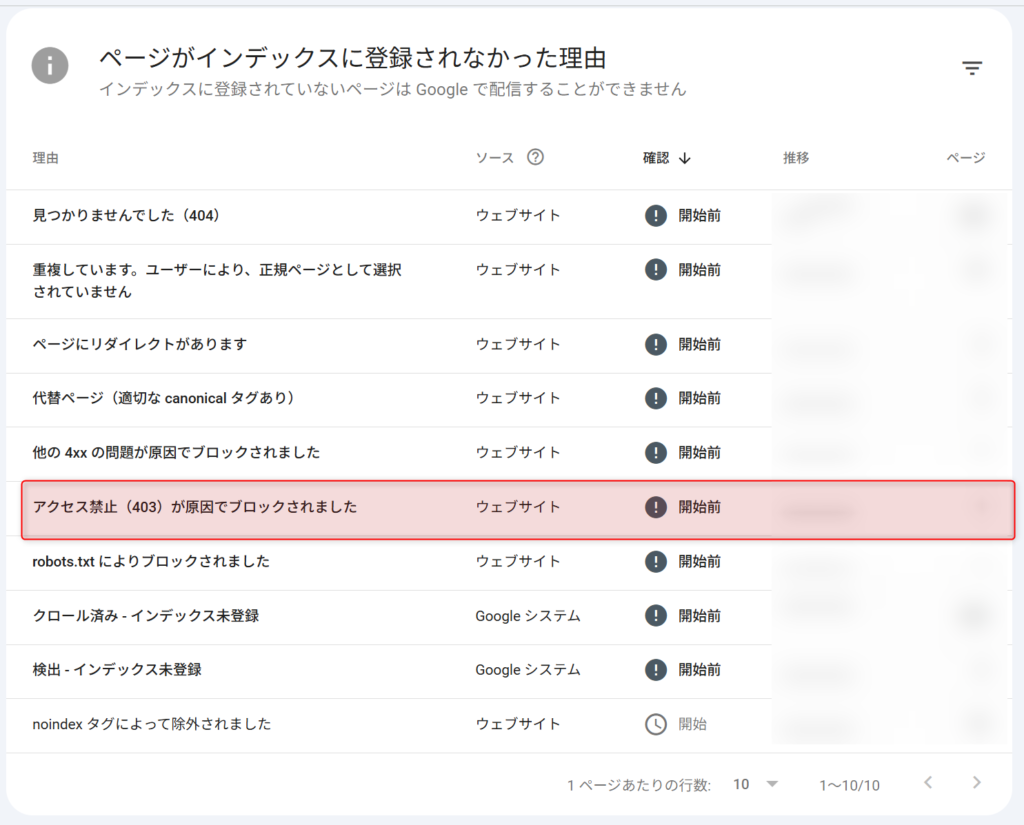Click 開始 status on the noindex row
1024x825 pixels.
tap(690, 724)
